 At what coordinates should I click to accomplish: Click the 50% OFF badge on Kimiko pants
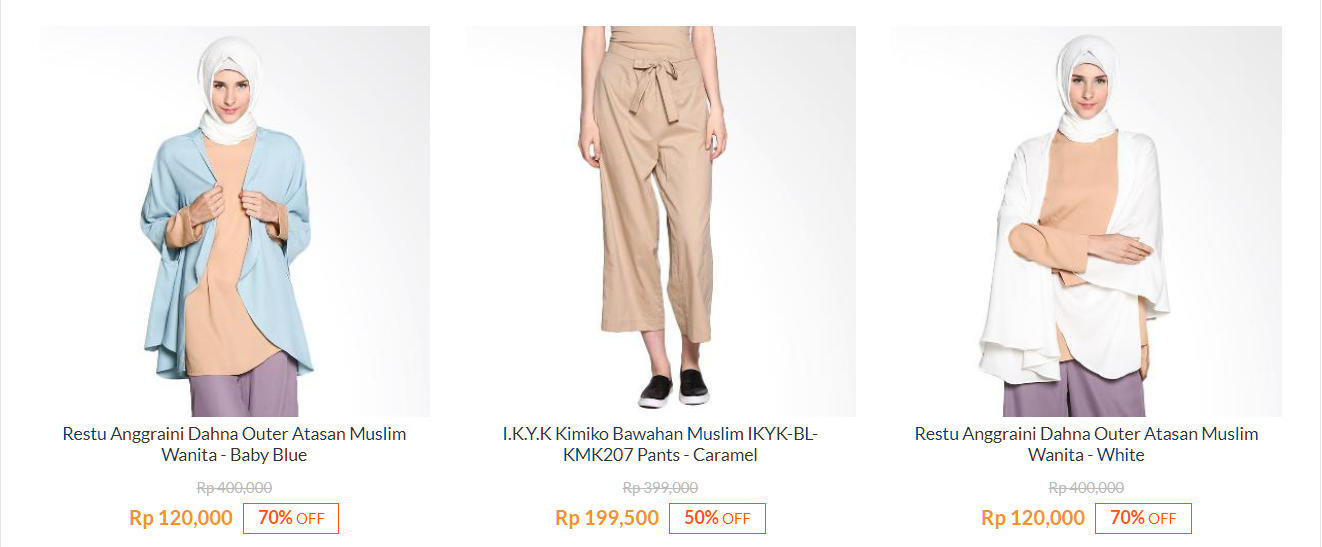717,518
